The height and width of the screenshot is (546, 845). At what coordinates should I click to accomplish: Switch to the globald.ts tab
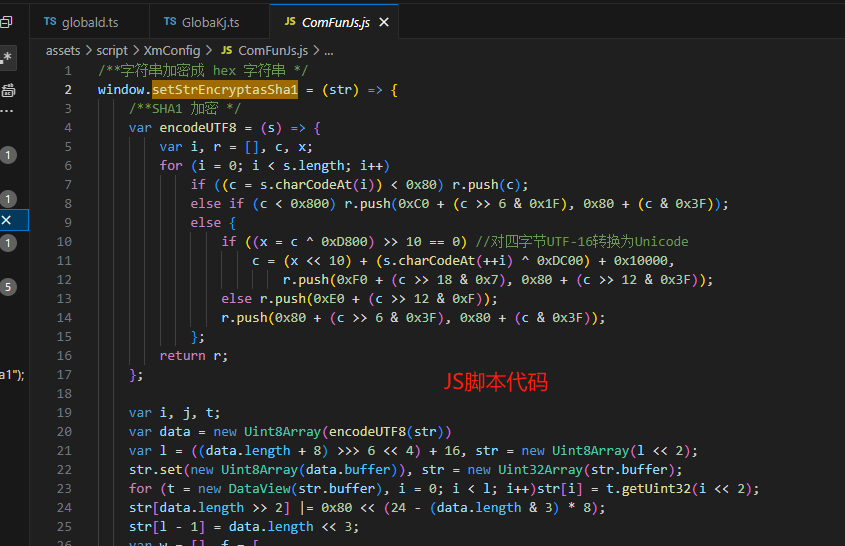tap(90, 22)
